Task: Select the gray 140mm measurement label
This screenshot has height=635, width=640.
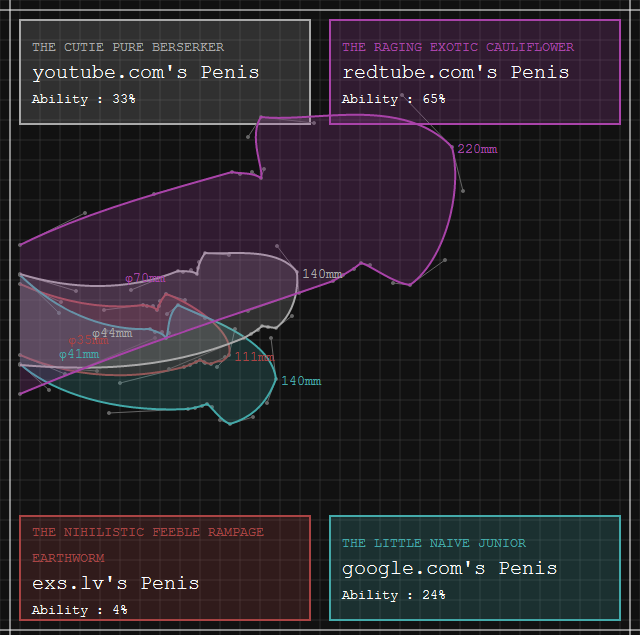Action: [x=322, y=274]
